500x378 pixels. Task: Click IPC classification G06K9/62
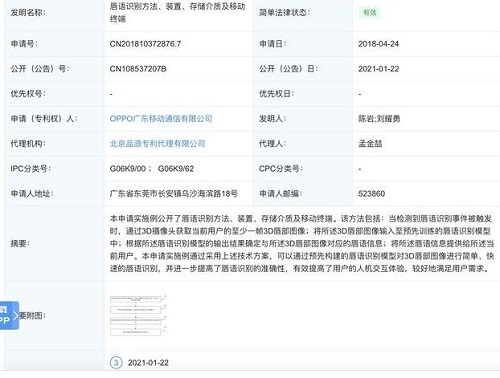[176, 169]
